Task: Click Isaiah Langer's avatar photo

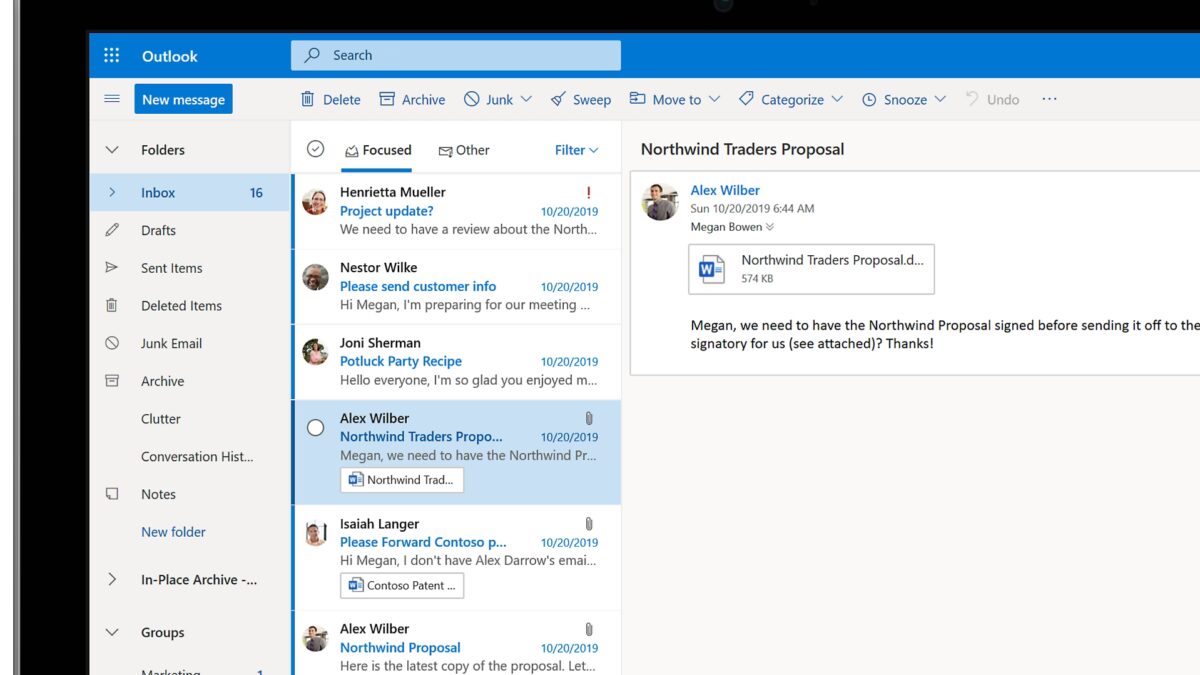Action: 315,534
